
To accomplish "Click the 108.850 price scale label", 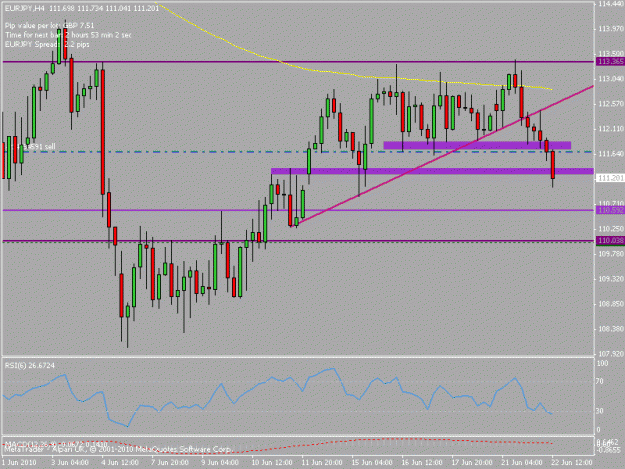I will click(610, 304).
